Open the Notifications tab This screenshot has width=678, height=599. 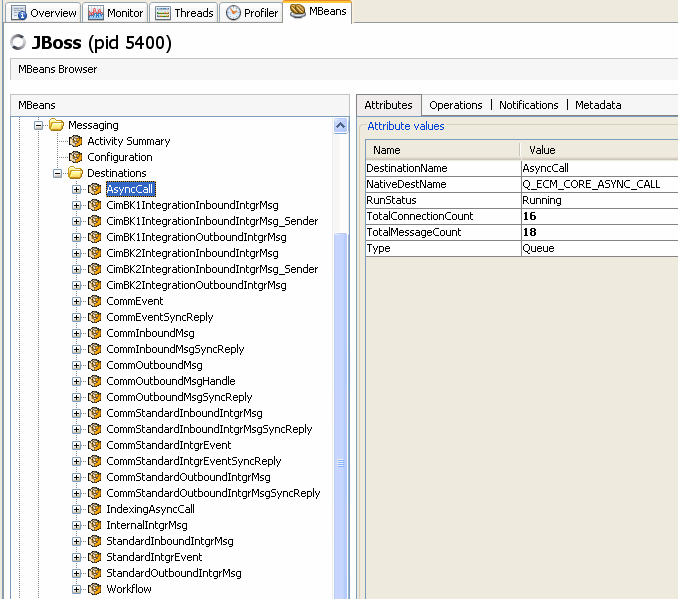point(528,105)
